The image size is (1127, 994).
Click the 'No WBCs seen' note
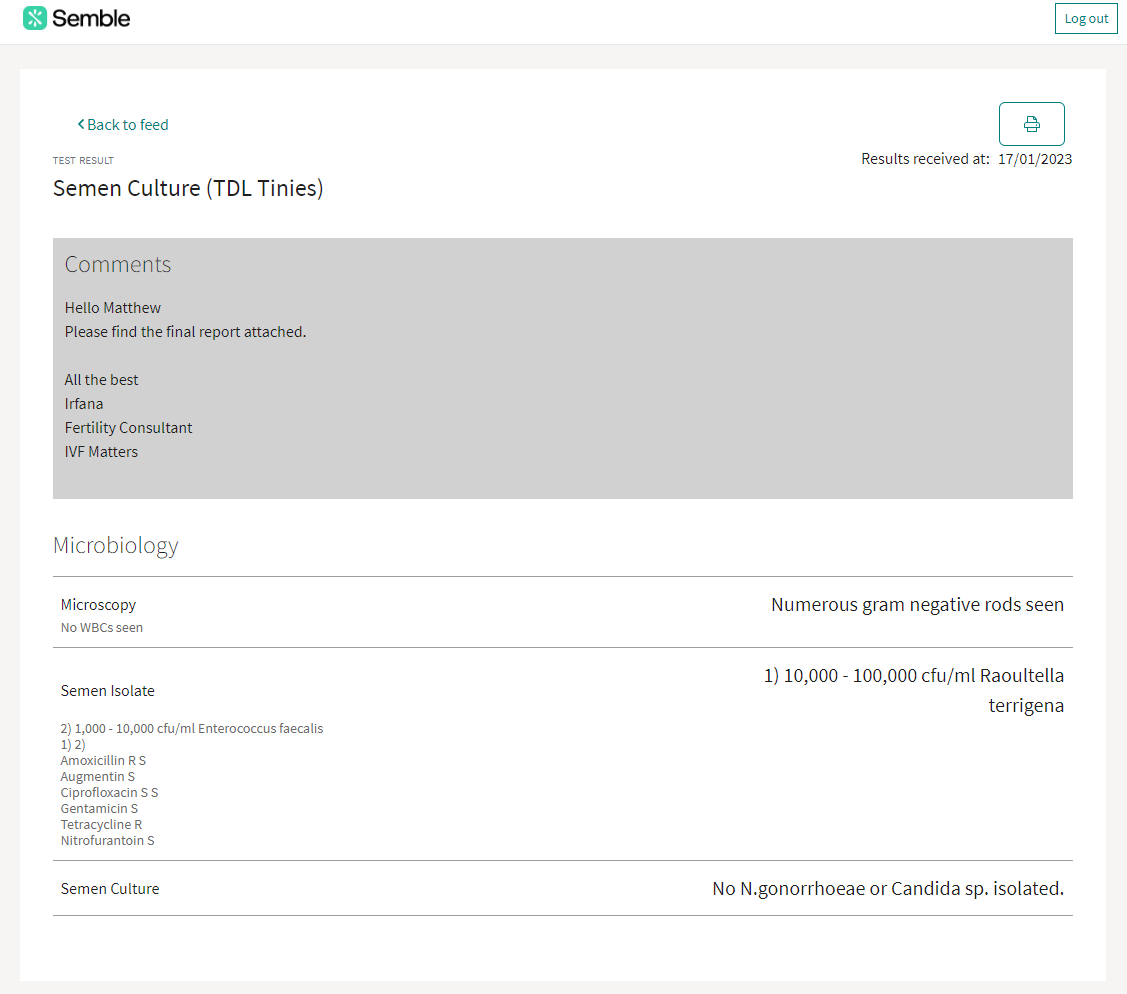coord(102,628)
